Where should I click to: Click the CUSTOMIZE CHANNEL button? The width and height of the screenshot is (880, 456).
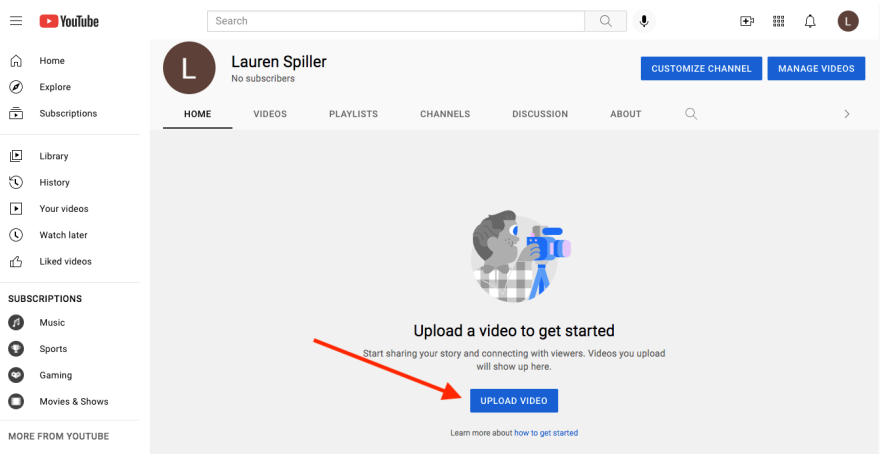pos(702,68)
